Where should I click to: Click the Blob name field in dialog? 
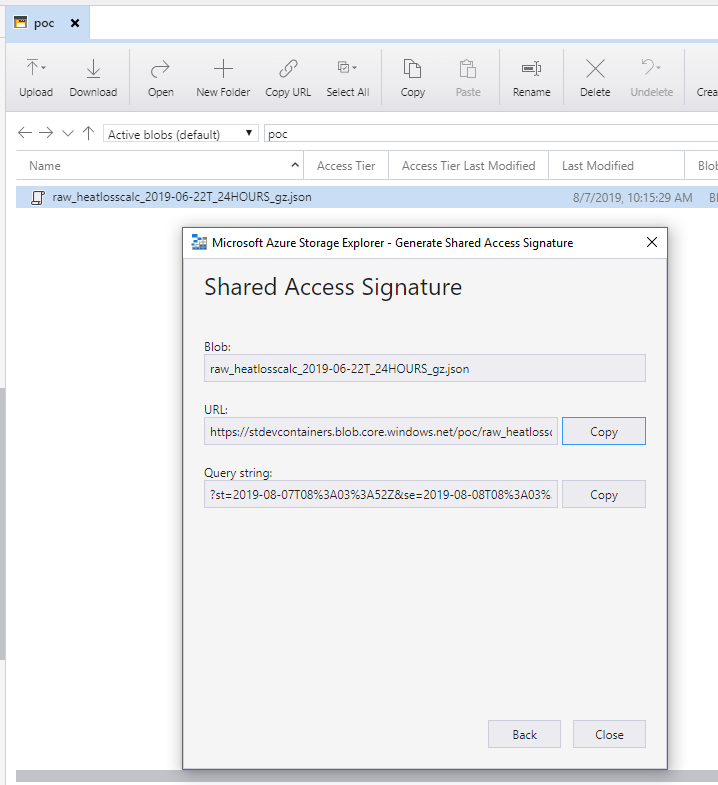(x=425, y=368)
